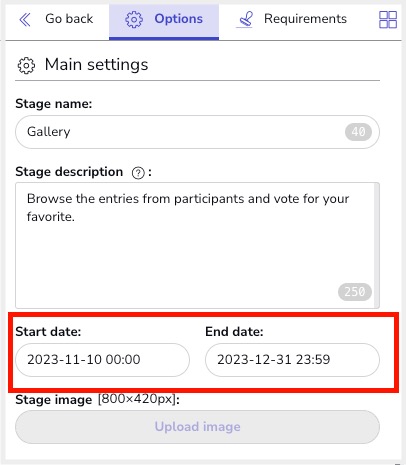
Task: Click the double-chevron Go back icon
Action: click(25, 19)
